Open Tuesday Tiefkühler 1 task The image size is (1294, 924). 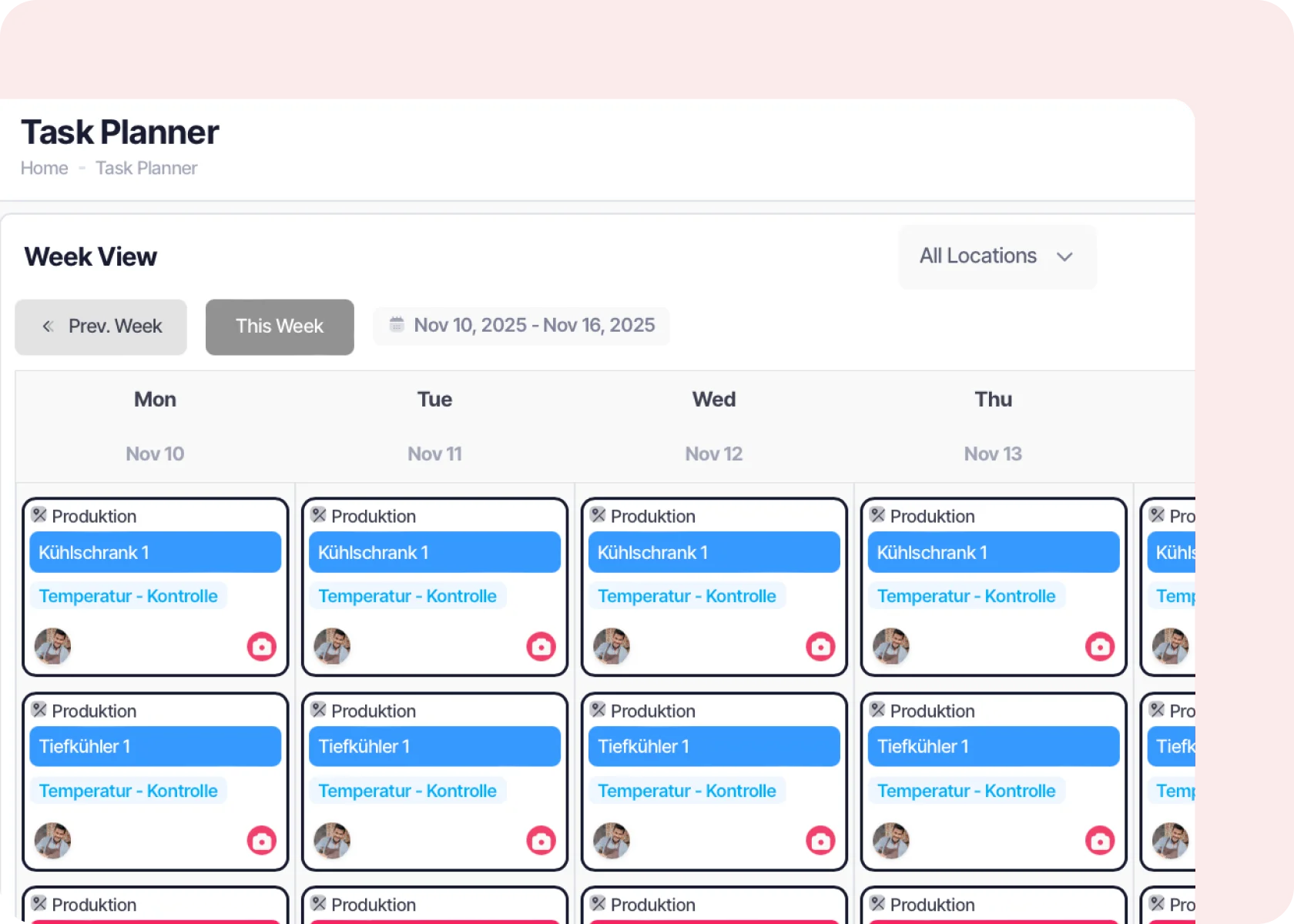pos(434,746)
